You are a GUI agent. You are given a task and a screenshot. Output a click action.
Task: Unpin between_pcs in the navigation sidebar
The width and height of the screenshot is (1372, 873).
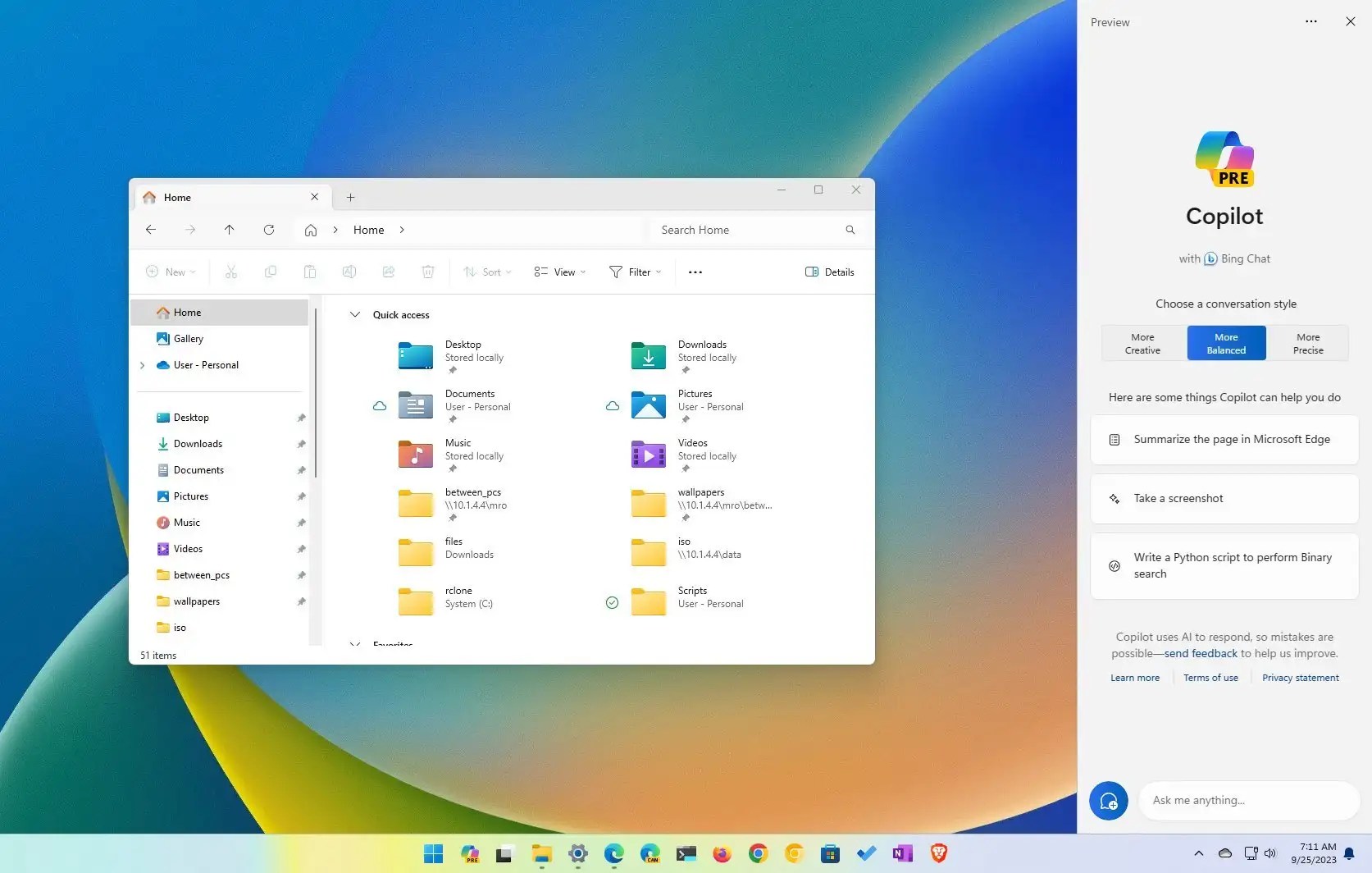(x=301, y=575)
